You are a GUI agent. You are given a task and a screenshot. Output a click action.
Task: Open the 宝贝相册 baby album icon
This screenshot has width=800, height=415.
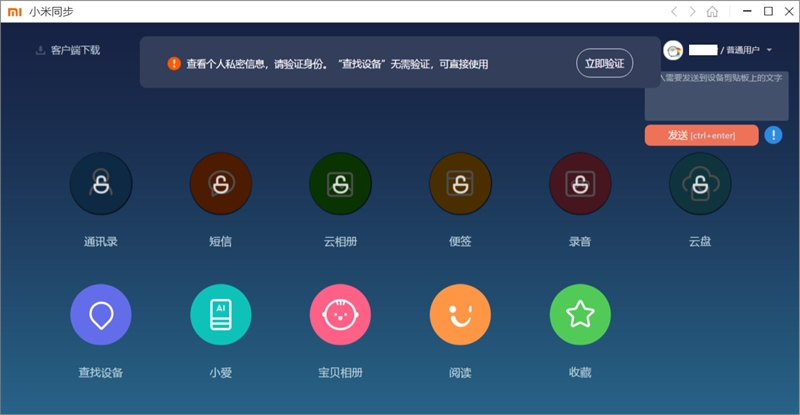click(341, 315)
